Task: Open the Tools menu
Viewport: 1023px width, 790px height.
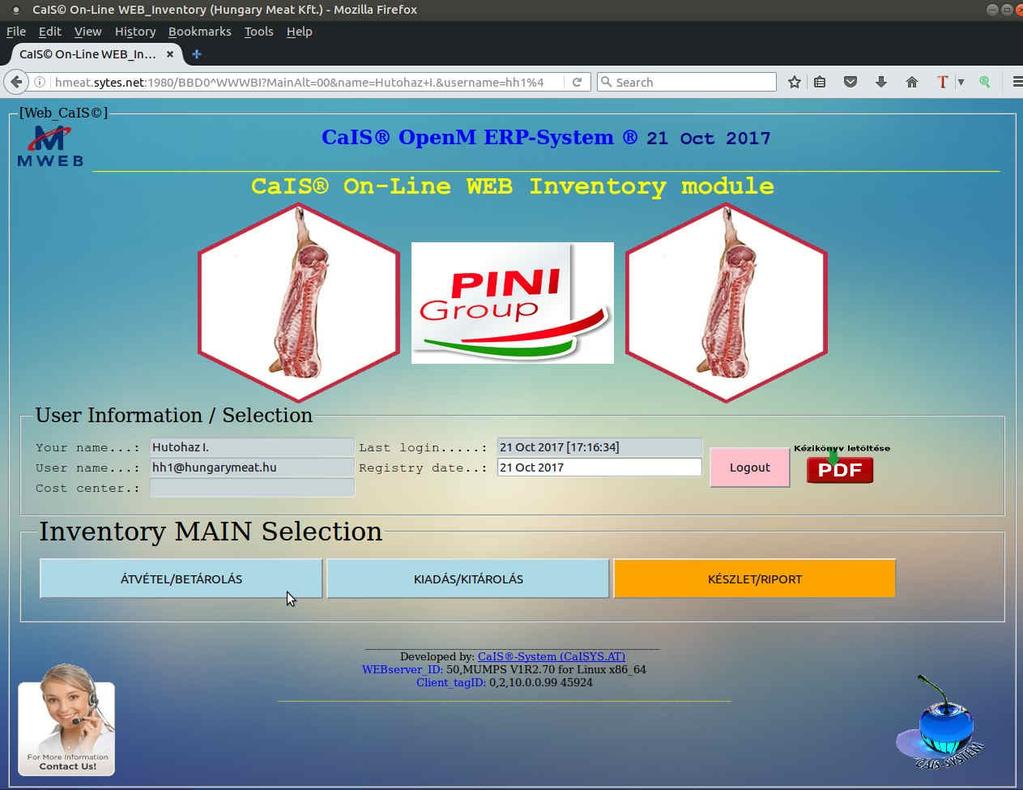Action: [x=258, y=31]
